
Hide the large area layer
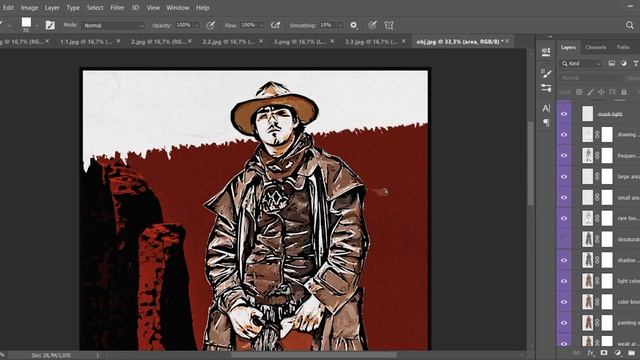(564, 176)
